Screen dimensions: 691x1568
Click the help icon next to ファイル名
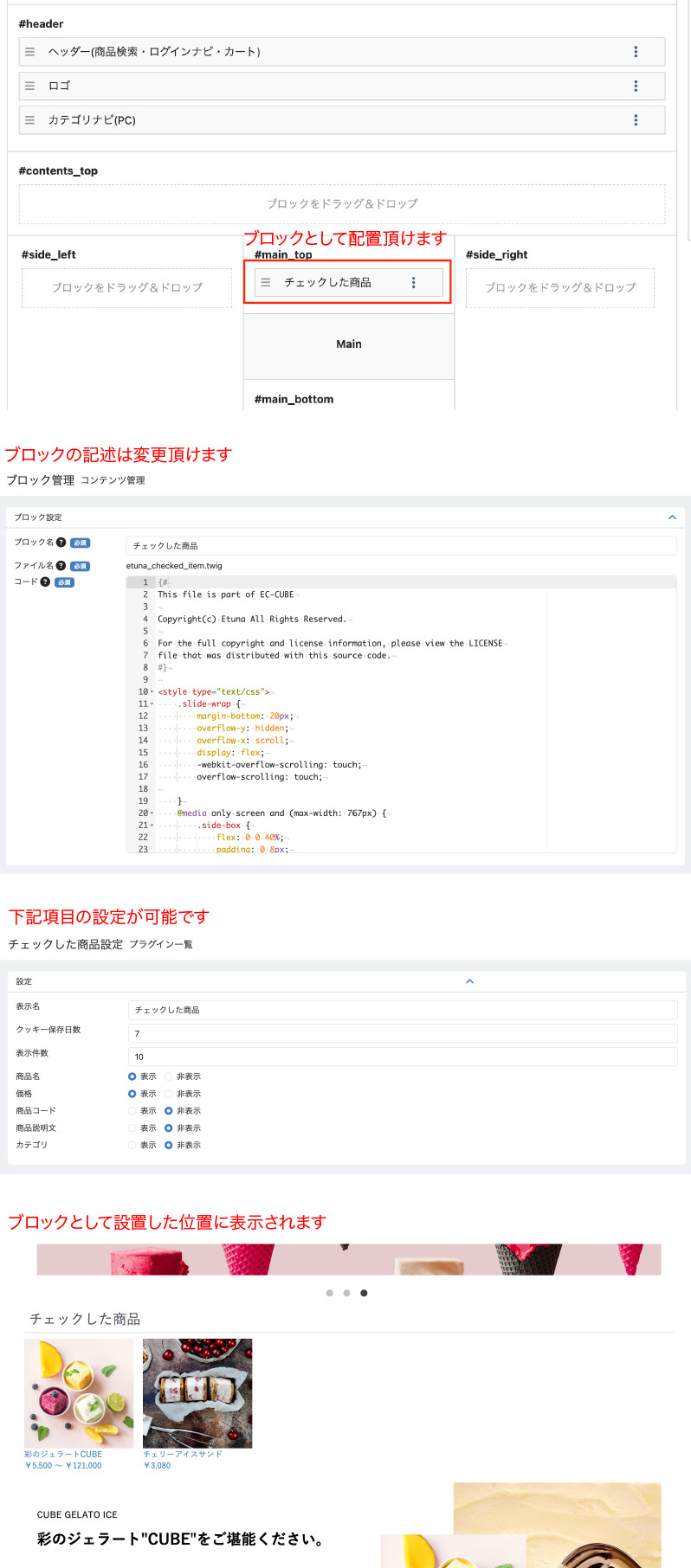[61, 565]
